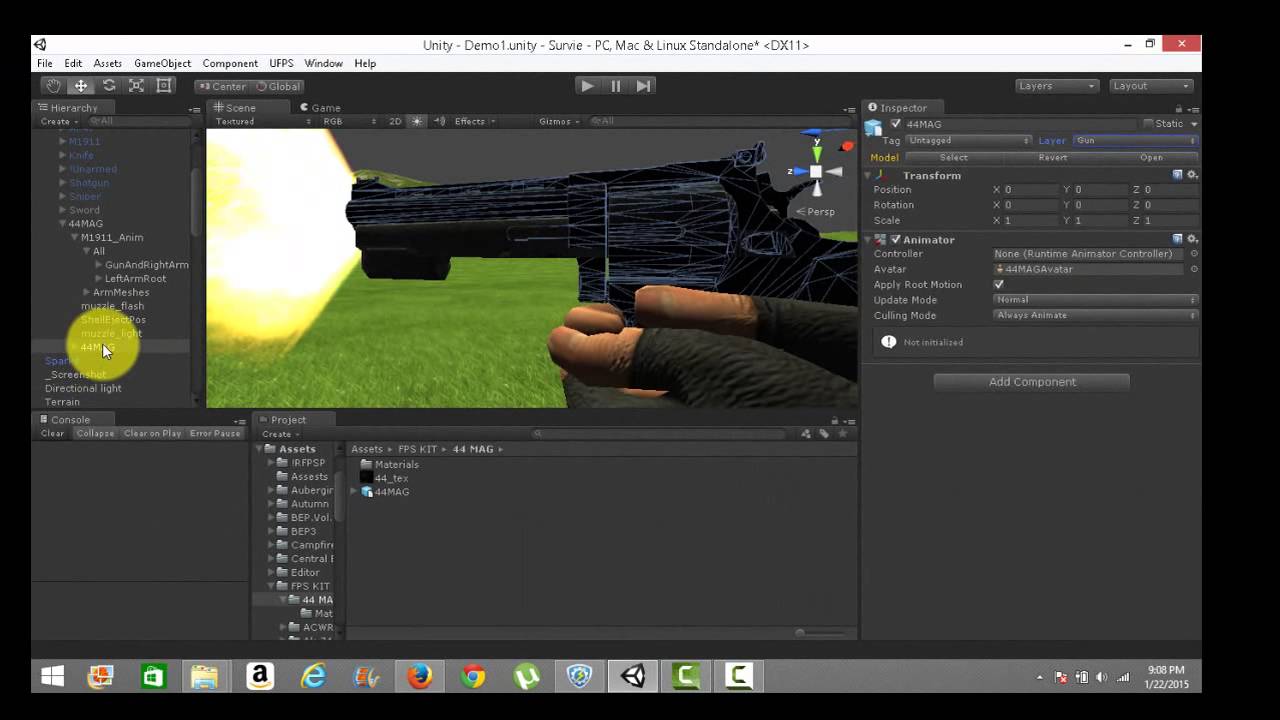Click favorites star icon in Project panel
Screen dimensions: 1280x720
click(x=842, y=434)
